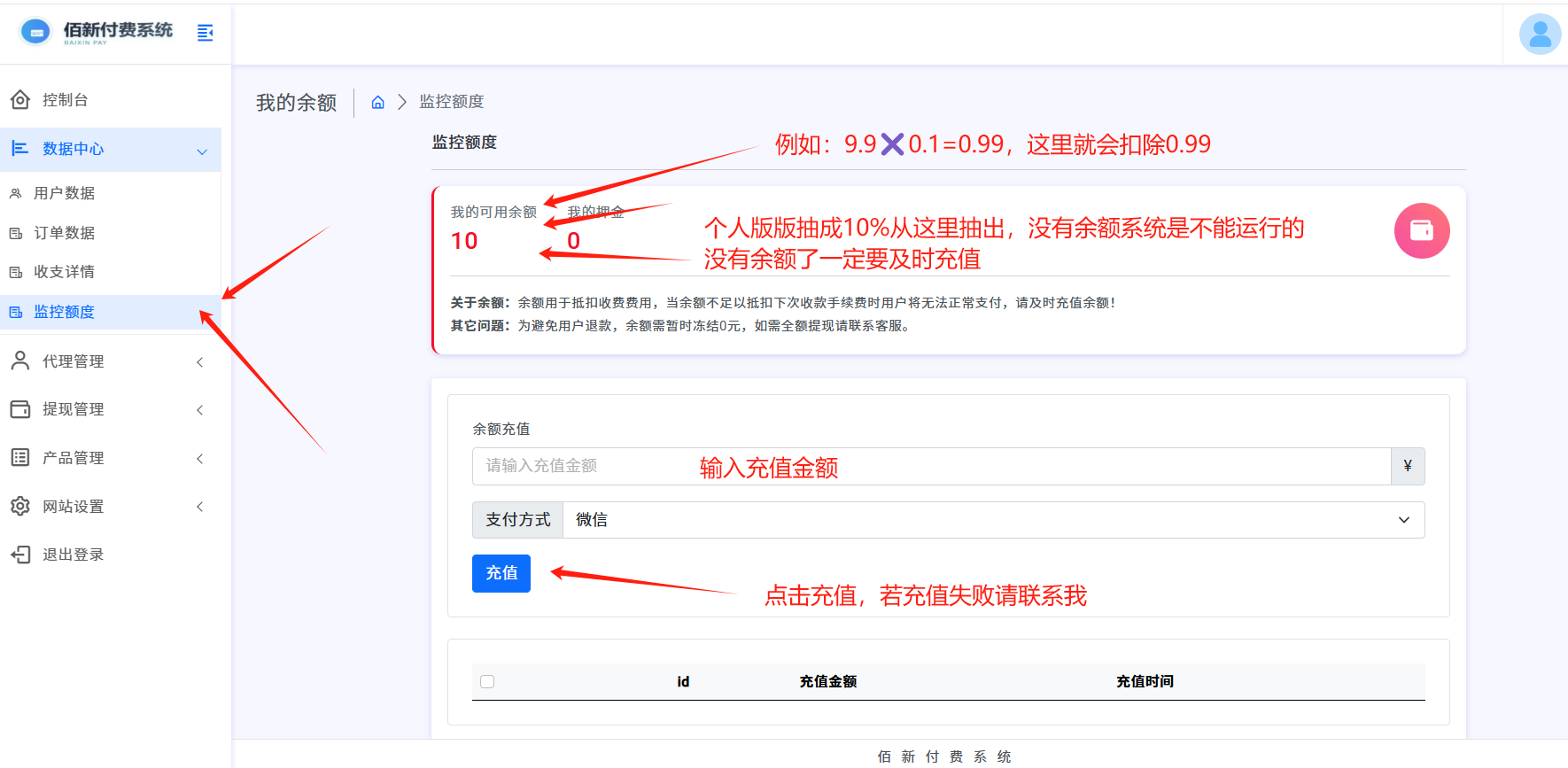Click the 控制台 home icon in sidebar
Viewport: 1568px width, 768px height.
click(20, 100)
